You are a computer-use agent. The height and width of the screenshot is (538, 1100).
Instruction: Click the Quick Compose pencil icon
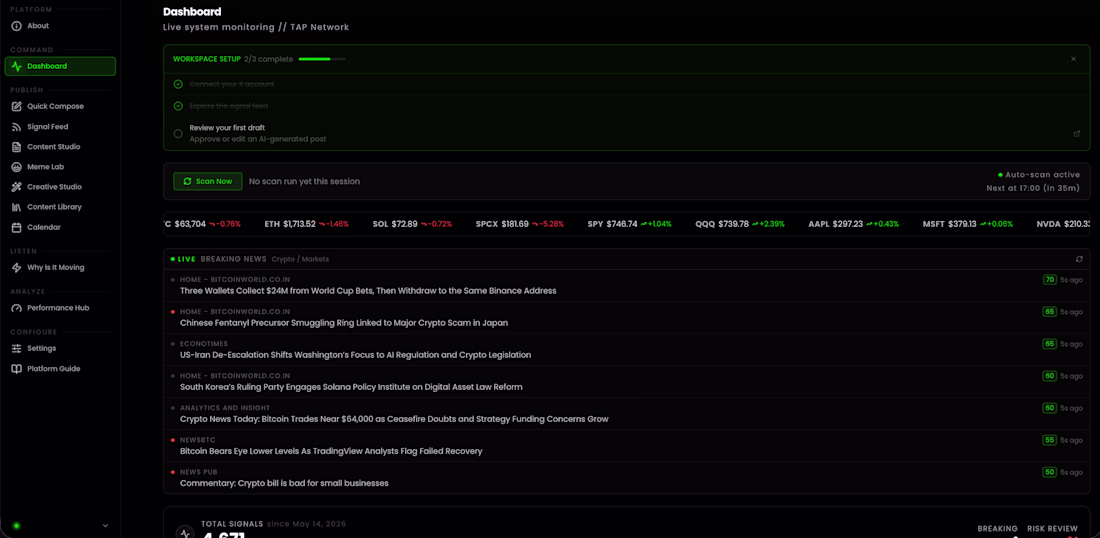tap(16, 107)
